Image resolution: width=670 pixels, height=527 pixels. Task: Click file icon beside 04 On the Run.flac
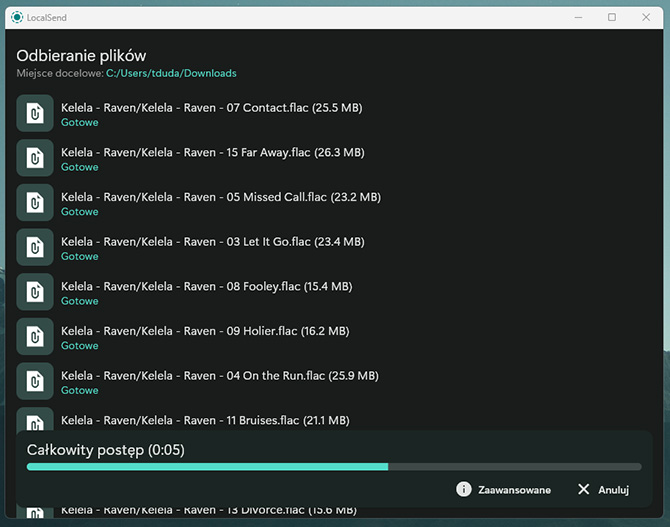35,381
